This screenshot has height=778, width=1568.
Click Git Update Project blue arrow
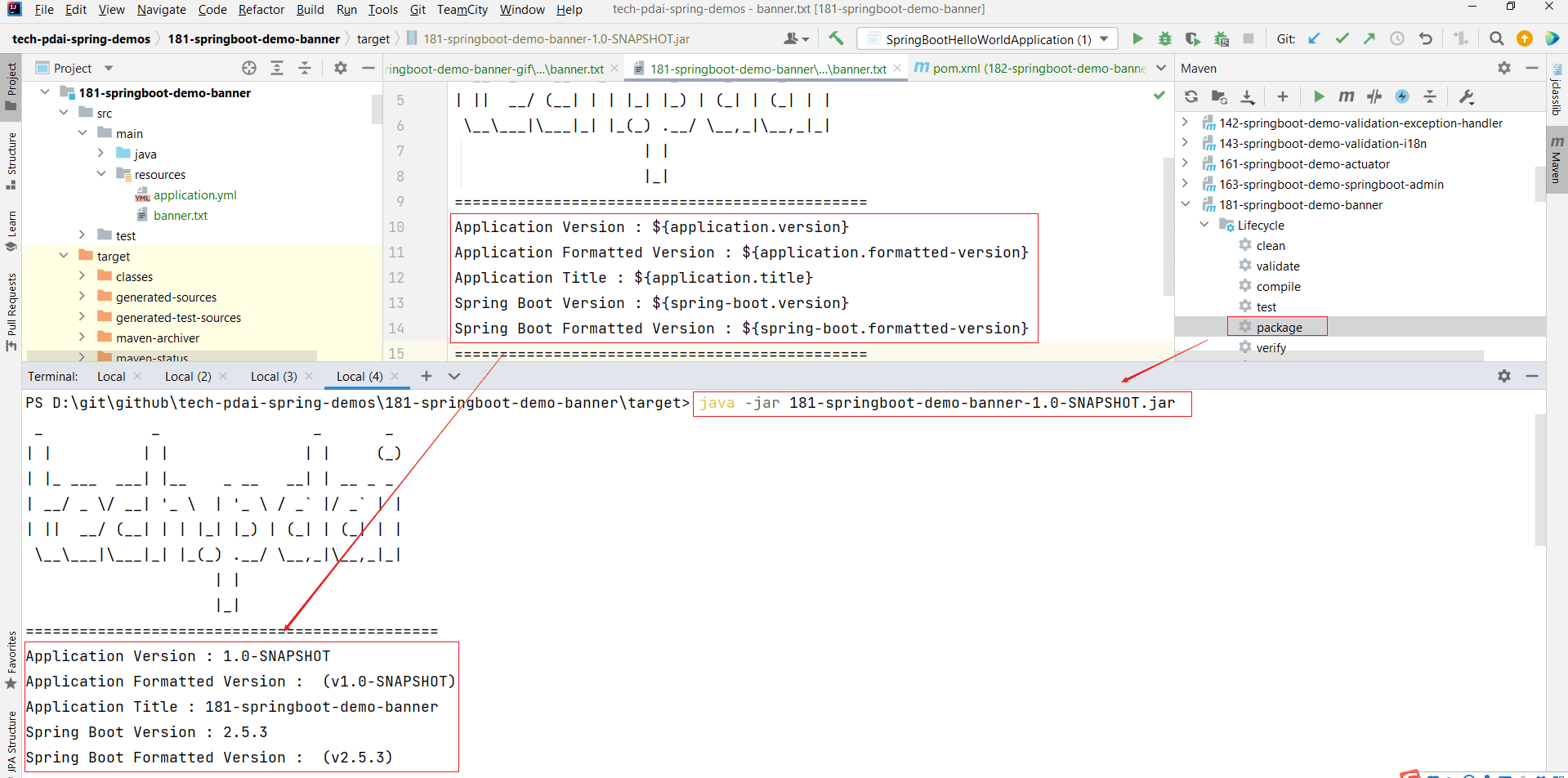(1314, 38)
